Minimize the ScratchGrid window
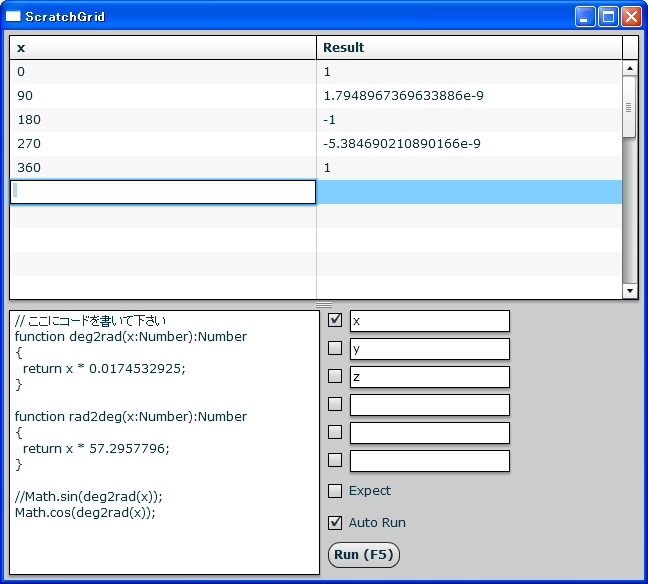Viewport: 648px width, 584px height. [x=585, y=17]
